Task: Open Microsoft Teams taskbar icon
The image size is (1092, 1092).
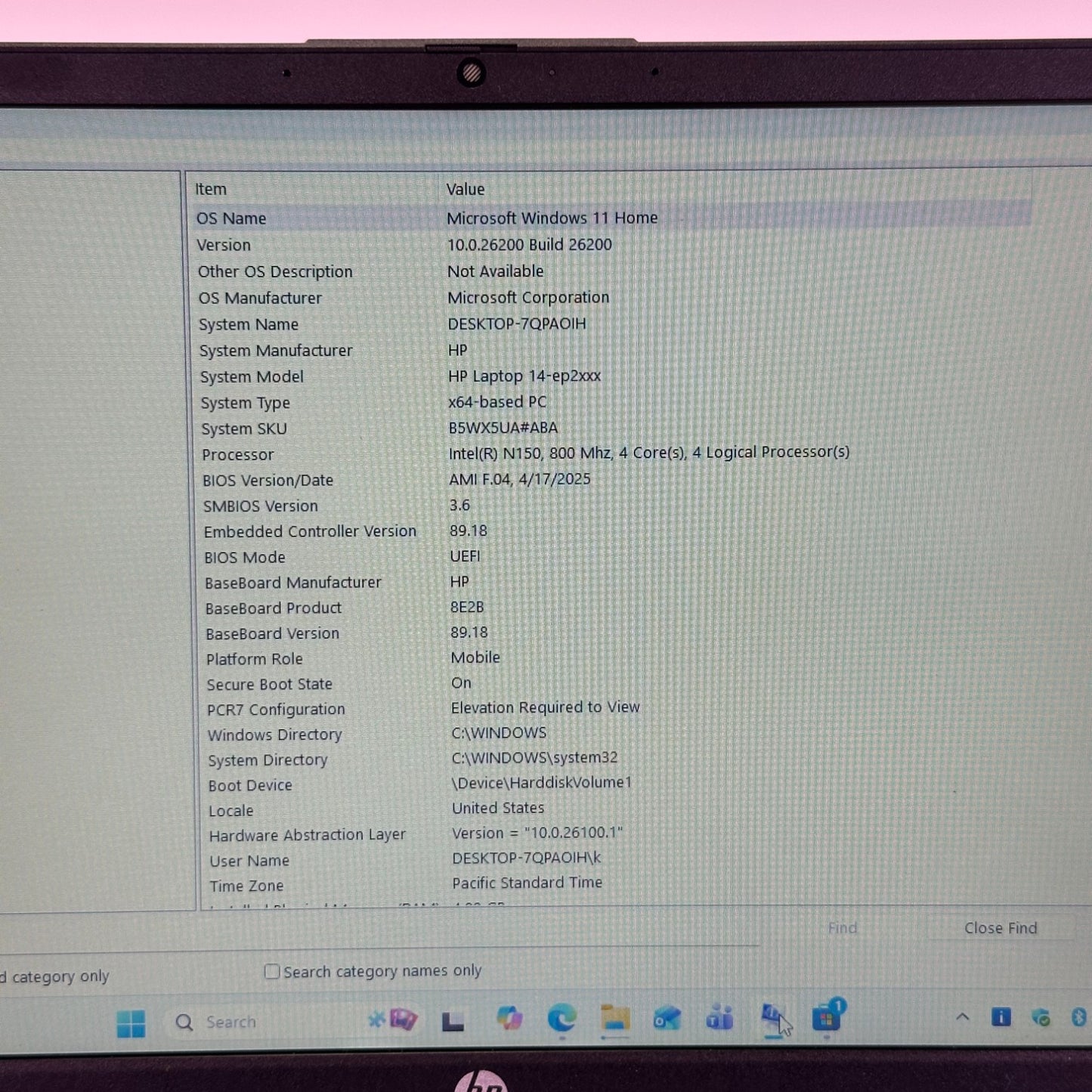Action: pyautogui.click(x=719, y=1018)
